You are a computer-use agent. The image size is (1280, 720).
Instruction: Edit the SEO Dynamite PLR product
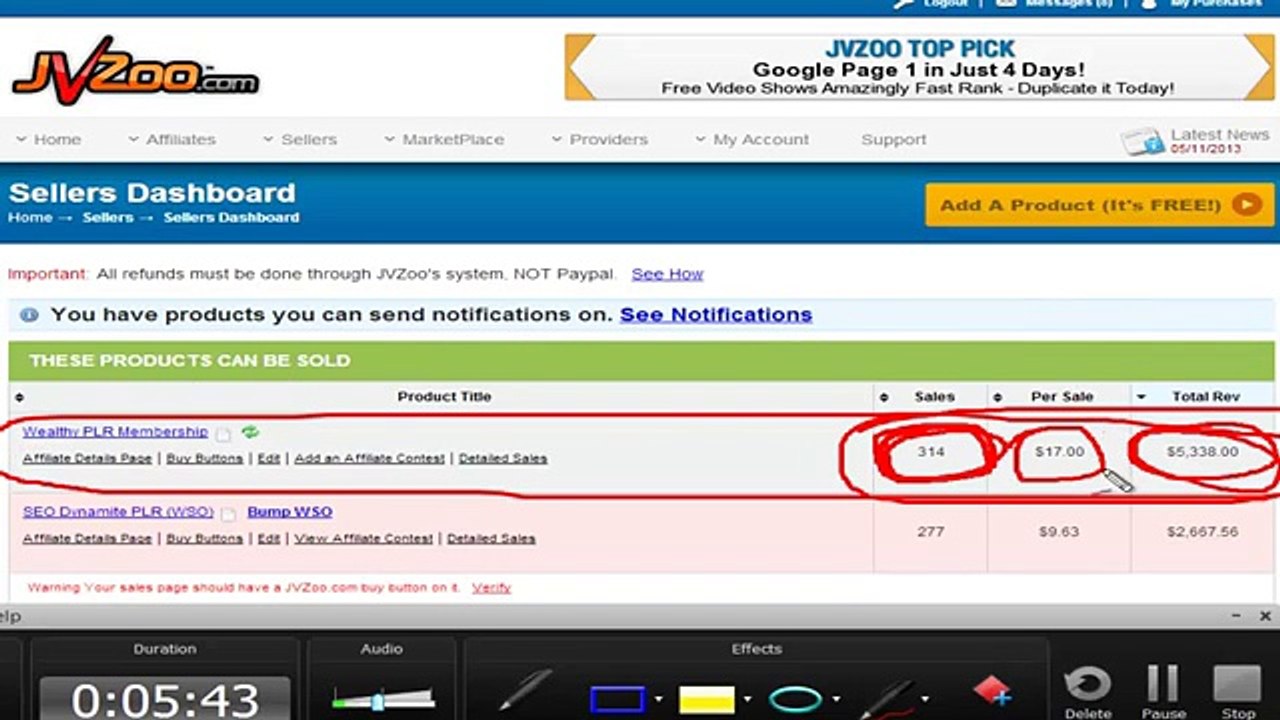268,538
